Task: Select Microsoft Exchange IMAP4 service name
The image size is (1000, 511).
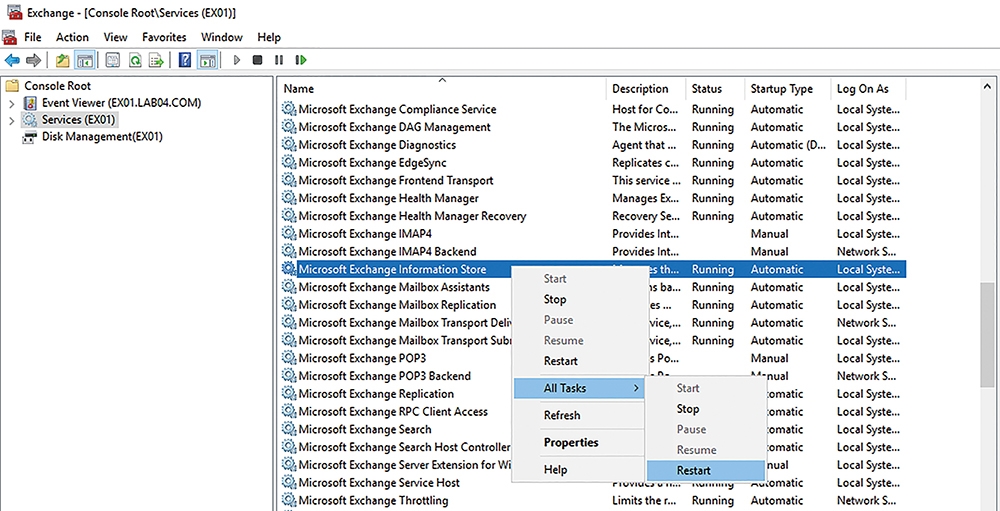Action: [365, 233]
